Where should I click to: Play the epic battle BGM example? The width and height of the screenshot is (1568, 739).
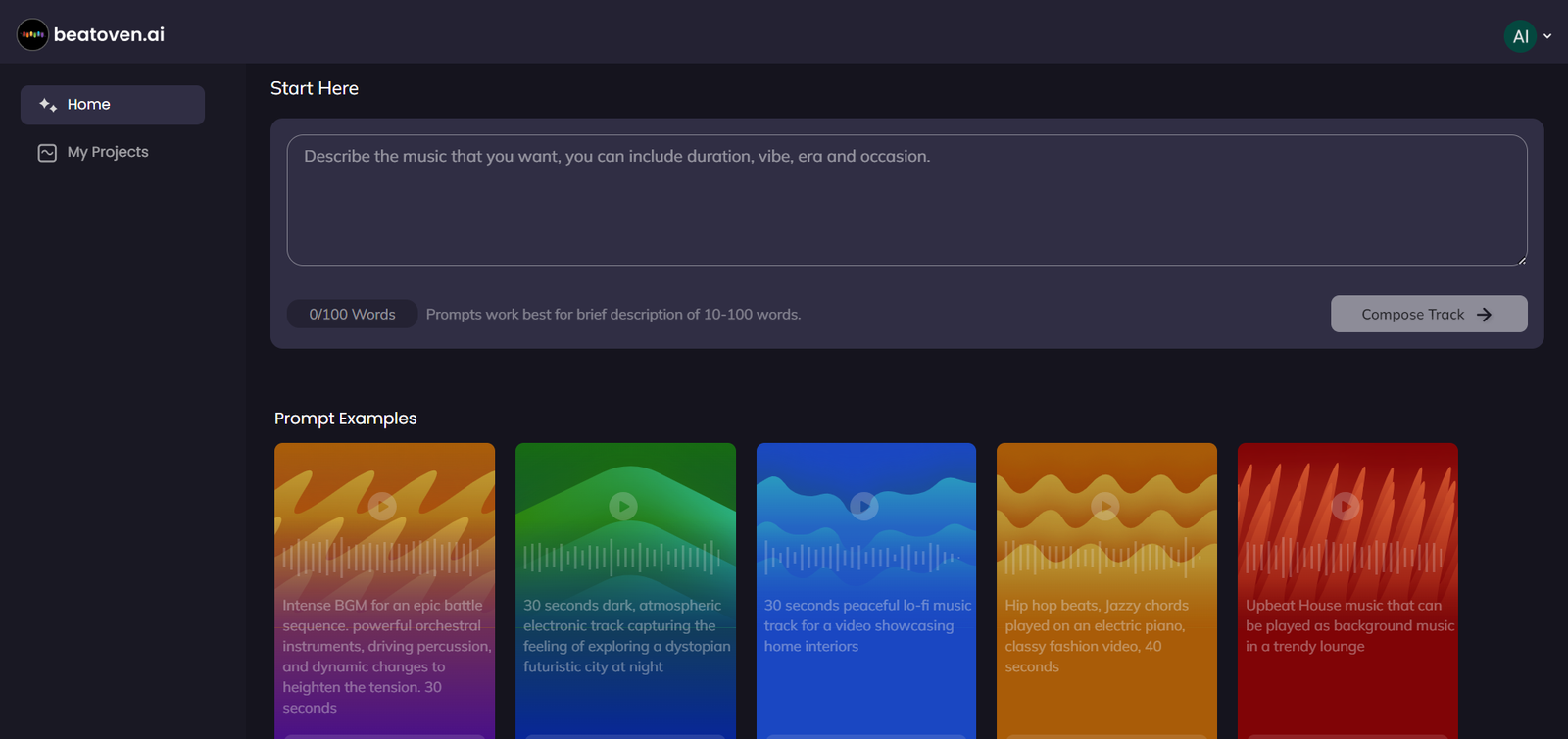coord(382,506)
